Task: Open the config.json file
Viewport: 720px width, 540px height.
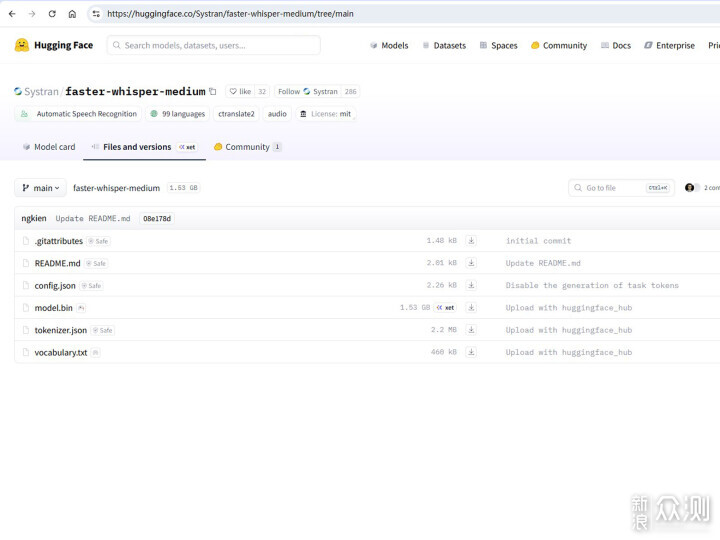Action: point(55,286)
